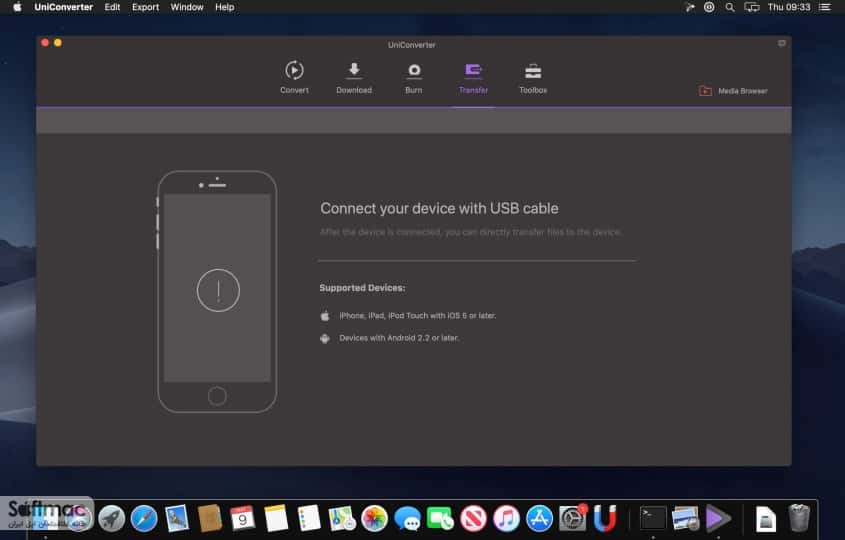Click the screen mirroring icon in the menu bar
Screen dimensions: 845x540
[x=752, y=7]
